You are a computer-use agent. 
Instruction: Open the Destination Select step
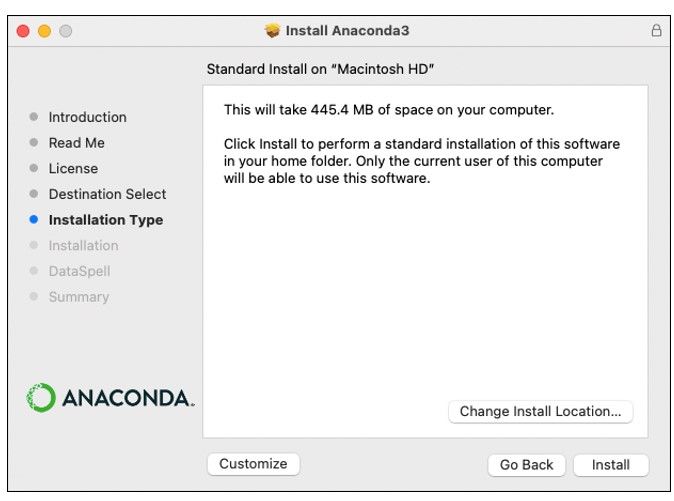point(107,194)
